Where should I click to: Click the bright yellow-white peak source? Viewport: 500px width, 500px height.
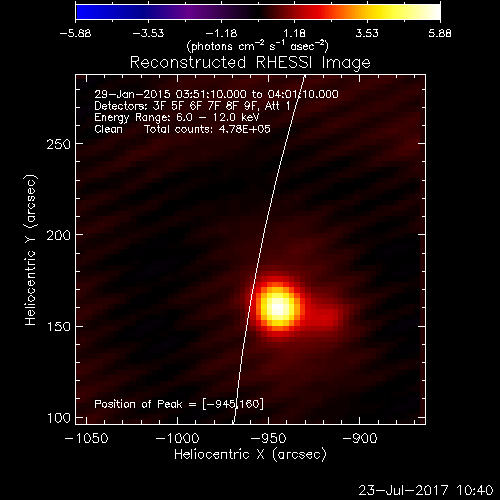[x=277, y=307]
